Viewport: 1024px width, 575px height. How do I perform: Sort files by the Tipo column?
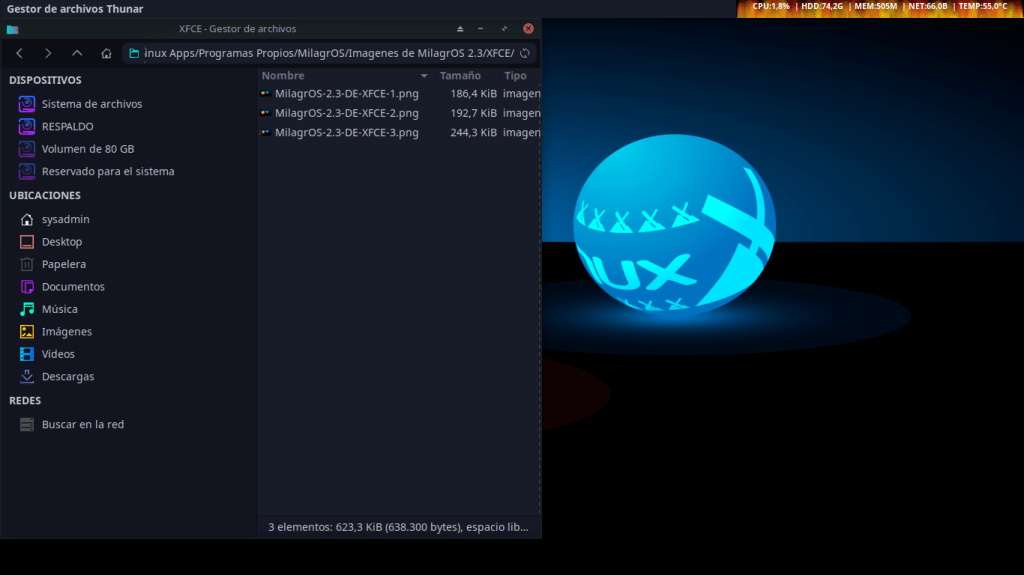coord(516,76)
